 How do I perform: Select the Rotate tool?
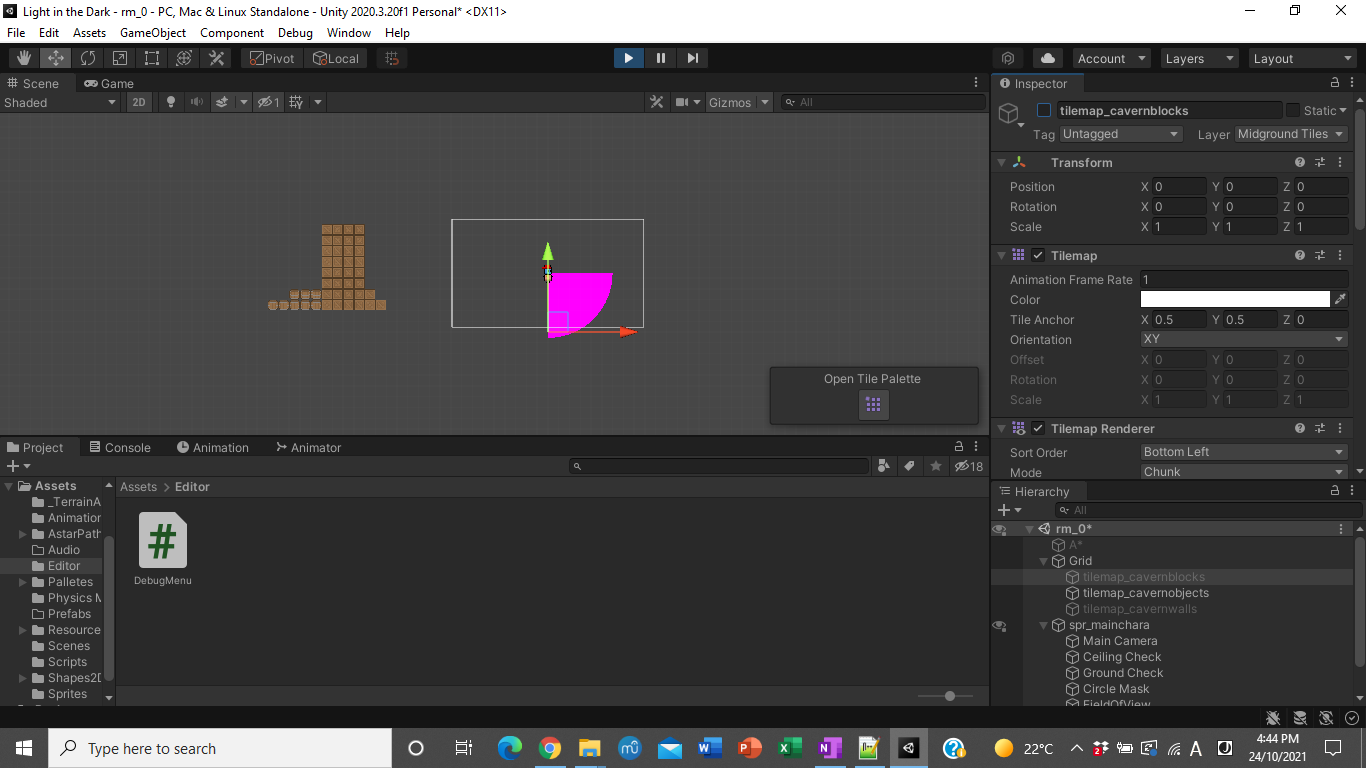[88, 58]
